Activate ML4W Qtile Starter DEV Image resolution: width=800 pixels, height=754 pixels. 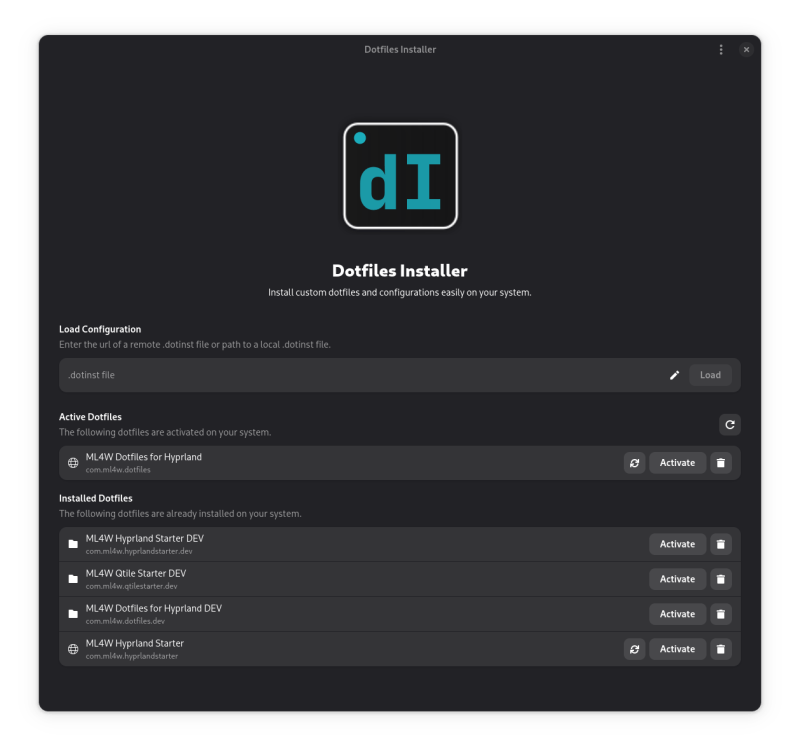click(677, 578)
